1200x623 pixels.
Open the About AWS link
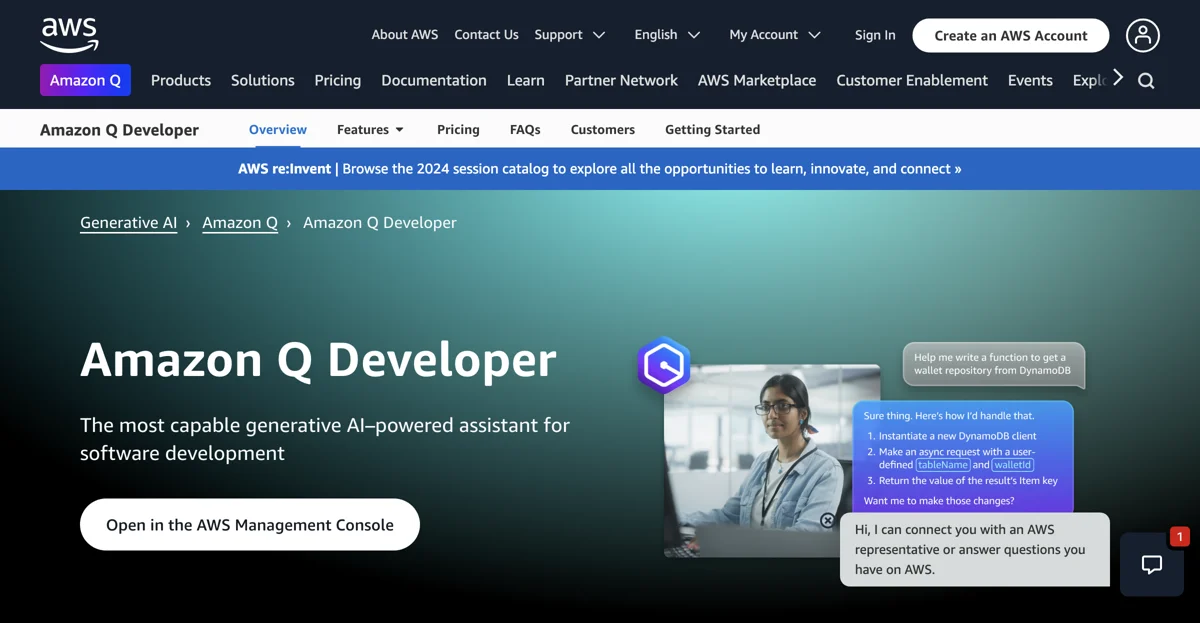pos(405,34)
